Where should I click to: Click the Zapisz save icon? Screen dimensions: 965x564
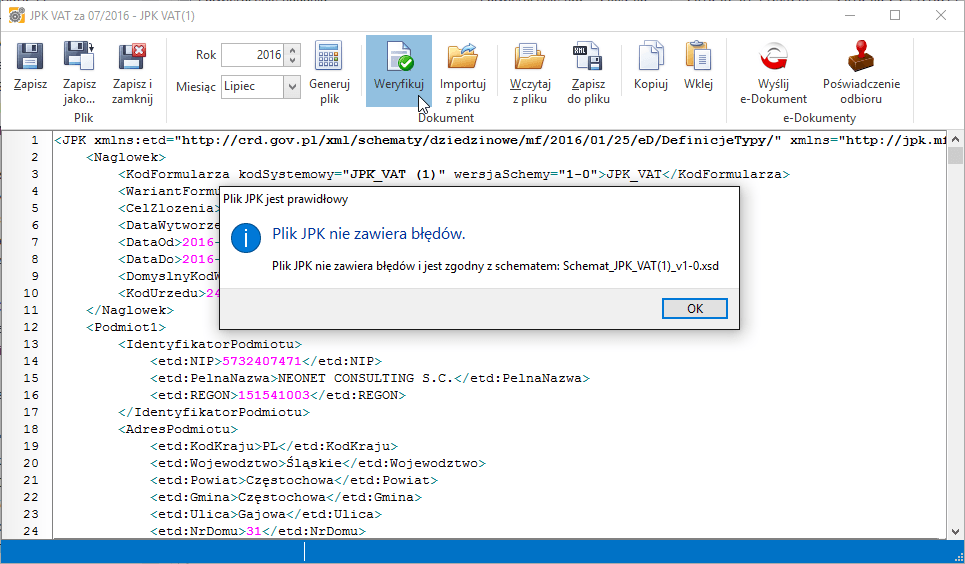pos(30,57)
